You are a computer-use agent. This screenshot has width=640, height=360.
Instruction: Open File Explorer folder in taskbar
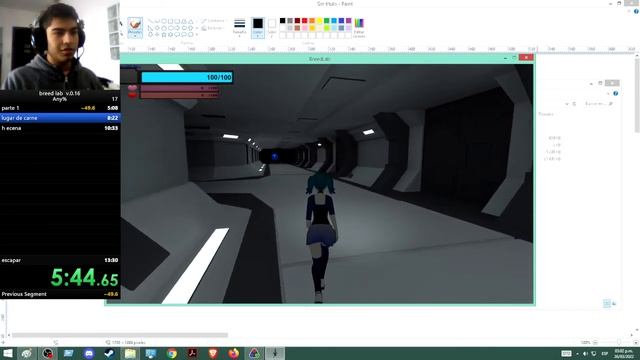point(130,353)
